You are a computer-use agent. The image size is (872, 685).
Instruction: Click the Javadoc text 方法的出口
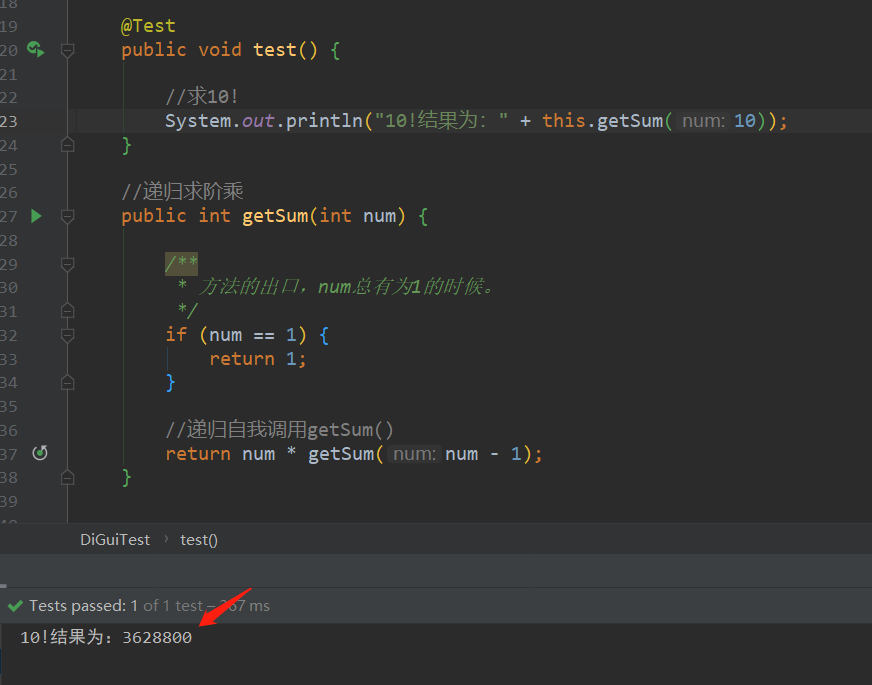pyautogui.click(x=248, y=287)
